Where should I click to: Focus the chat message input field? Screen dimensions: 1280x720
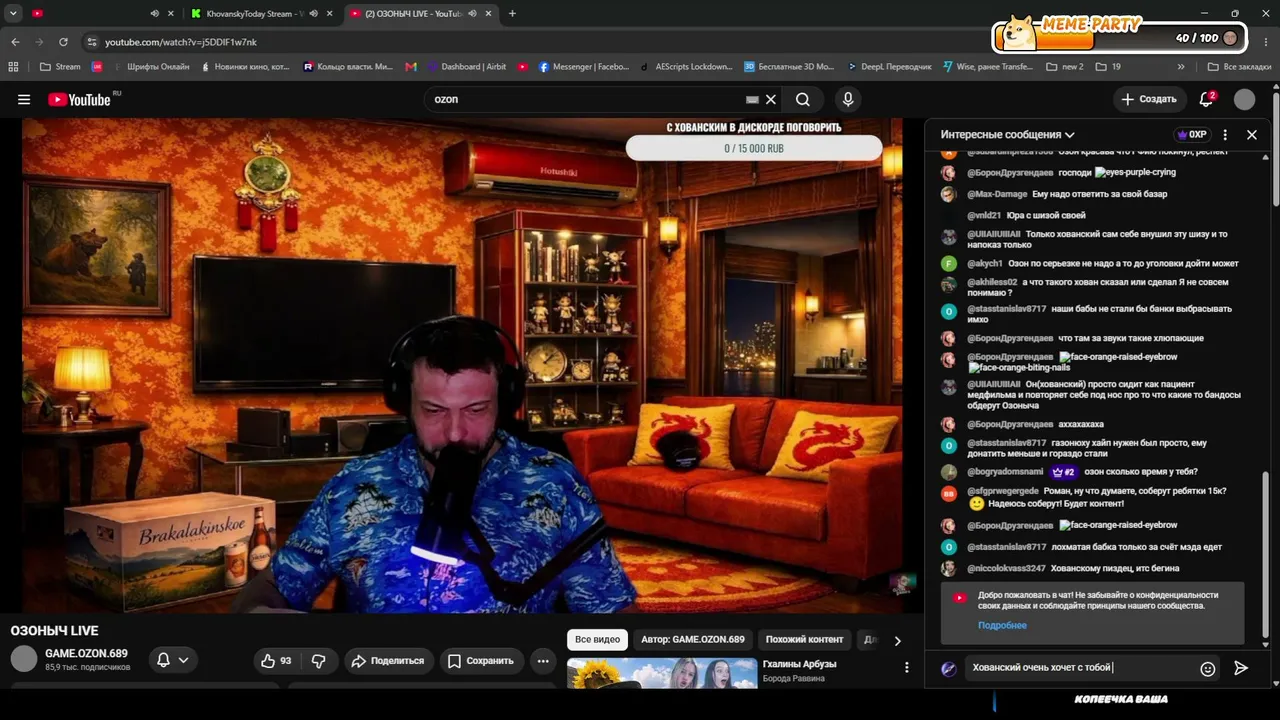1080,668
